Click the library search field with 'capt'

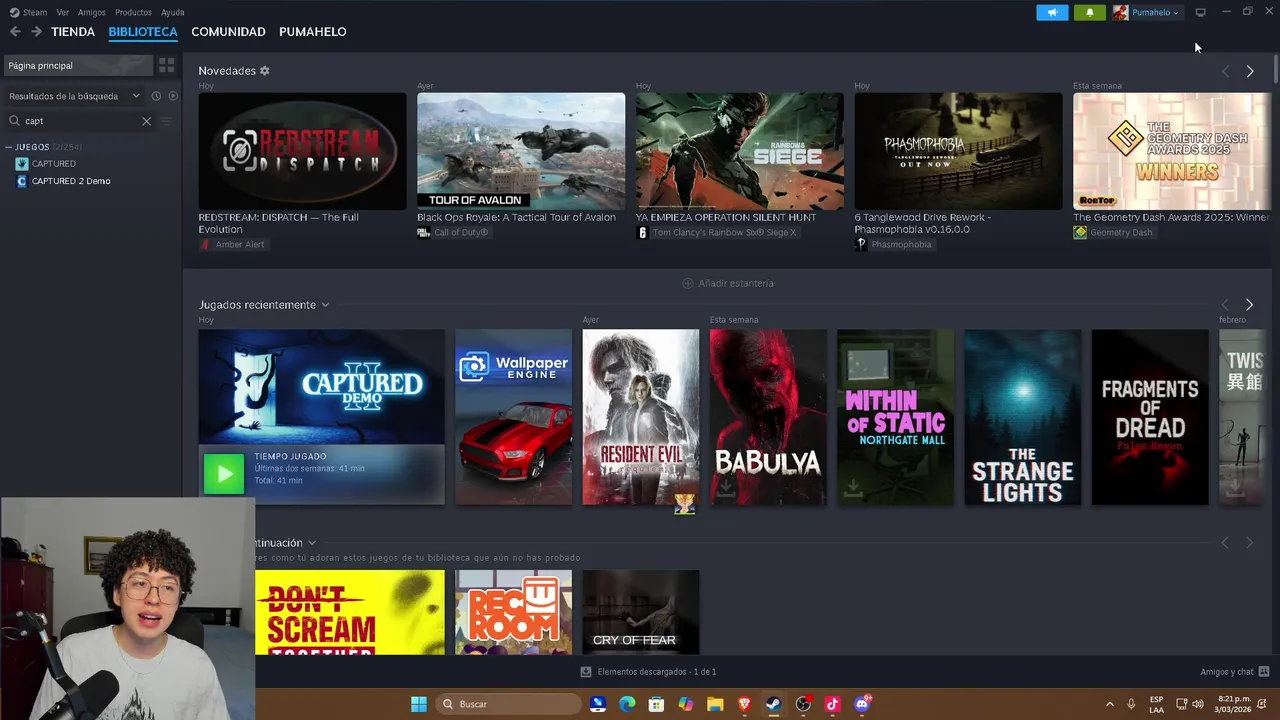tap(78, 121)
